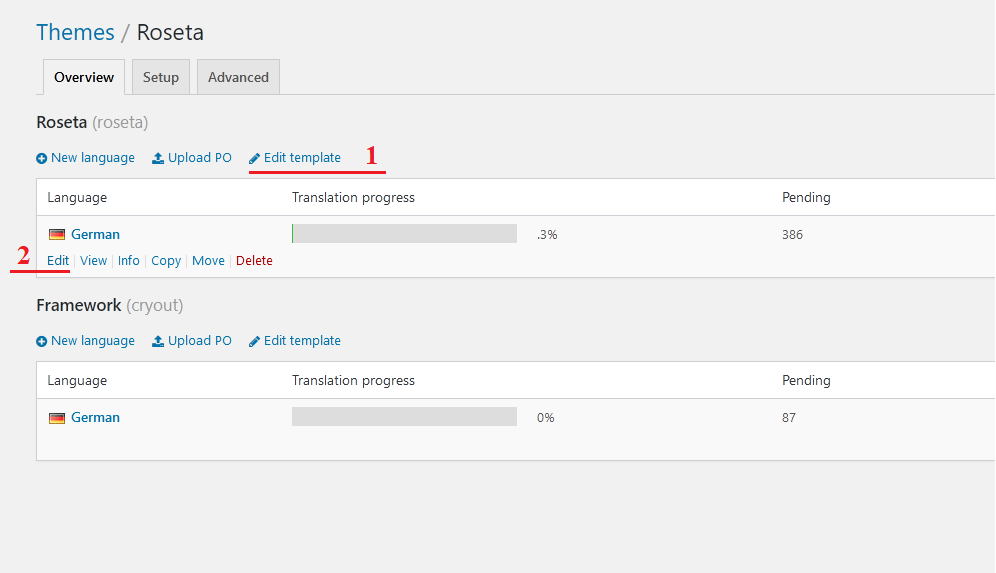Open the Roseta German language link
Image resolution: width=996 pixels, height=573 pixels.
point(95,234)
